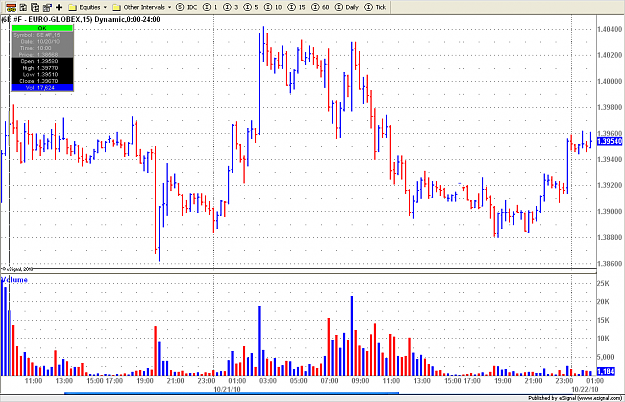Screen dimensions: 625x402
Task: Click the black plus toolbar icon
Action: (59, 7)
